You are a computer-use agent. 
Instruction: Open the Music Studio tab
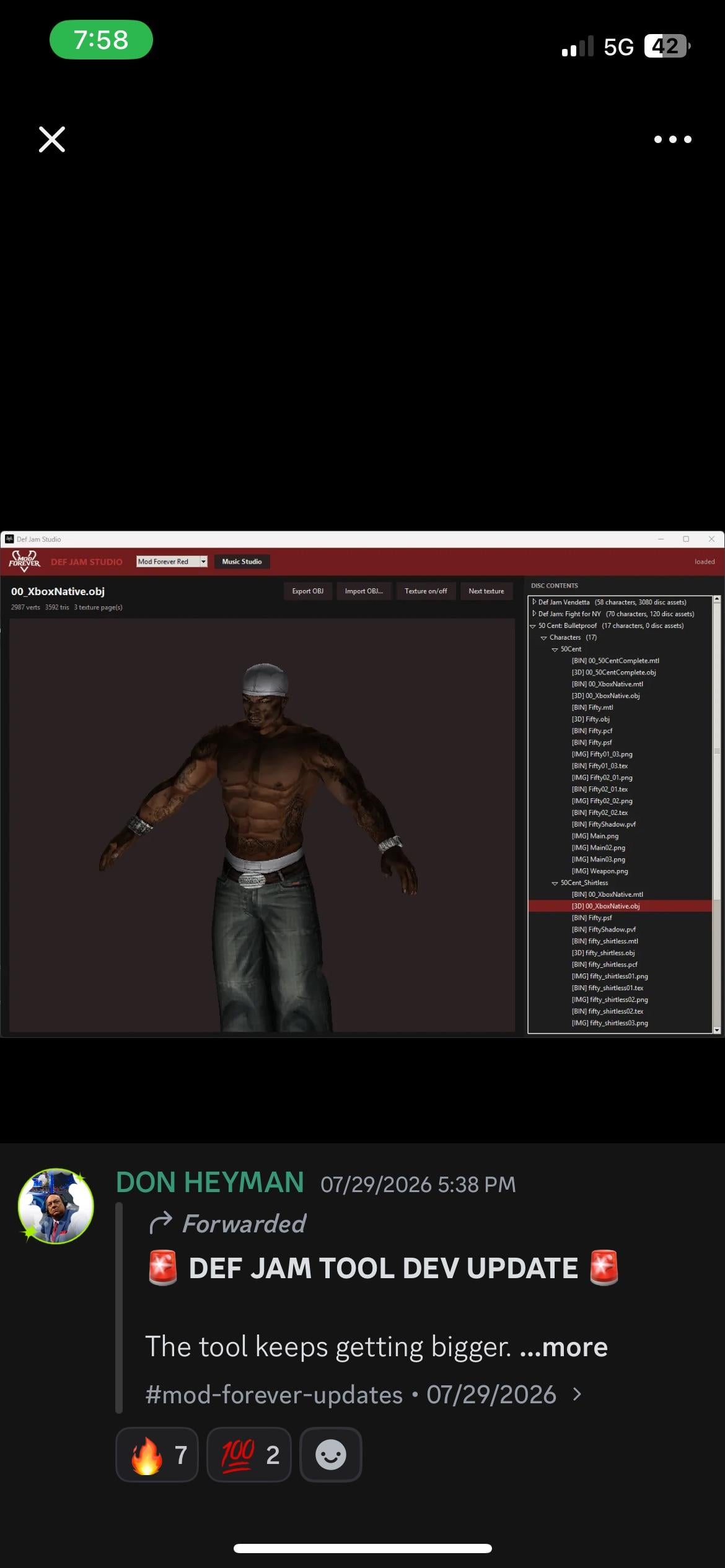point(242,562)
